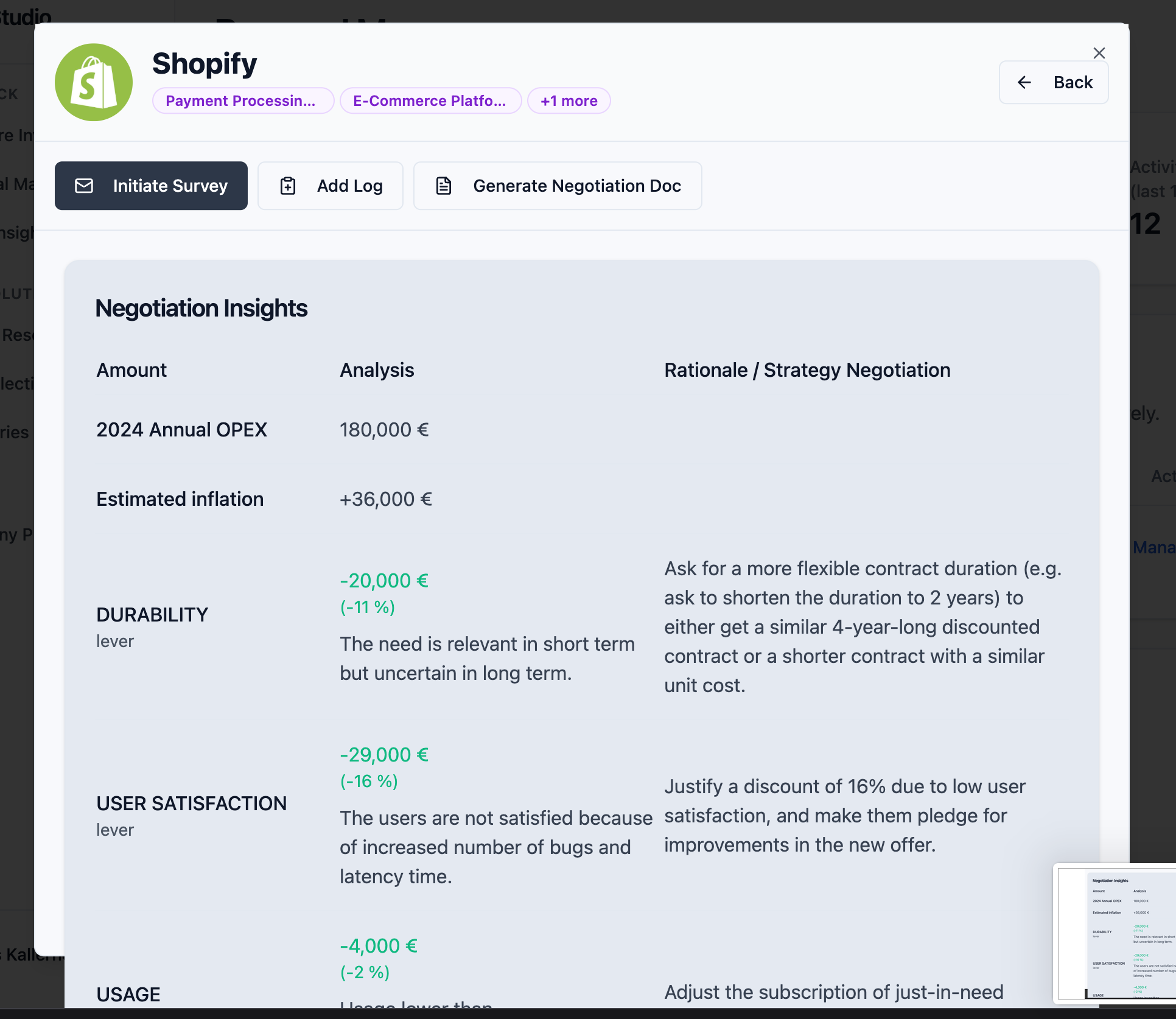Click the Shopify title text

(205, 63)
